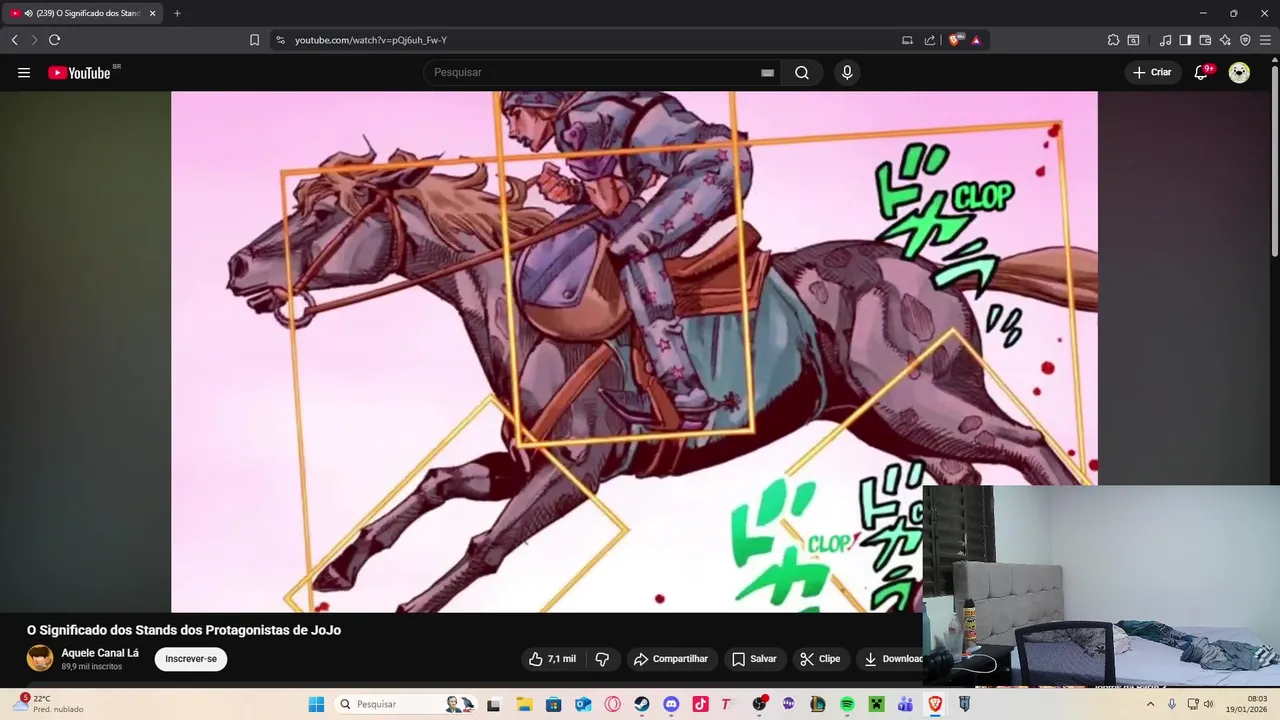Install or cast via the screen icon in address bar

907,40
